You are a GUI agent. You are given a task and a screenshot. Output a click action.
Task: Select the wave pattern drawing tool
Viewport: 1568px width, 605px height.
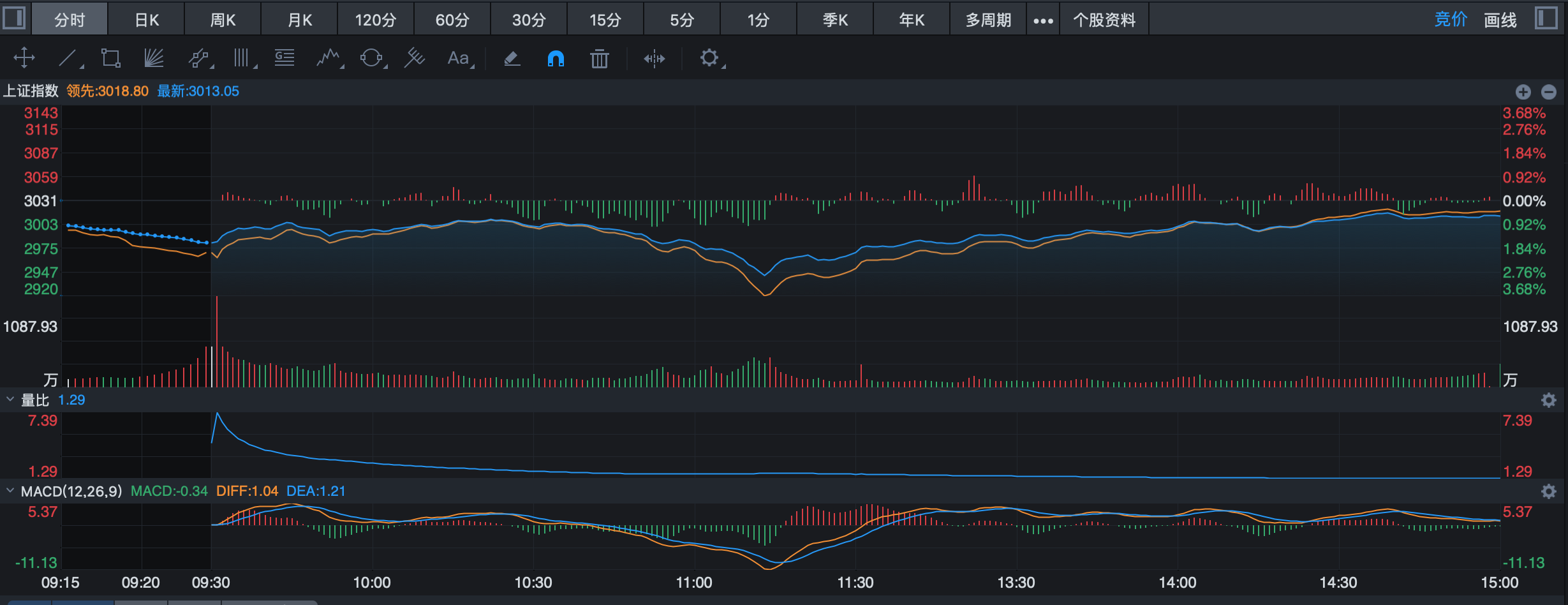click(328, 58)
